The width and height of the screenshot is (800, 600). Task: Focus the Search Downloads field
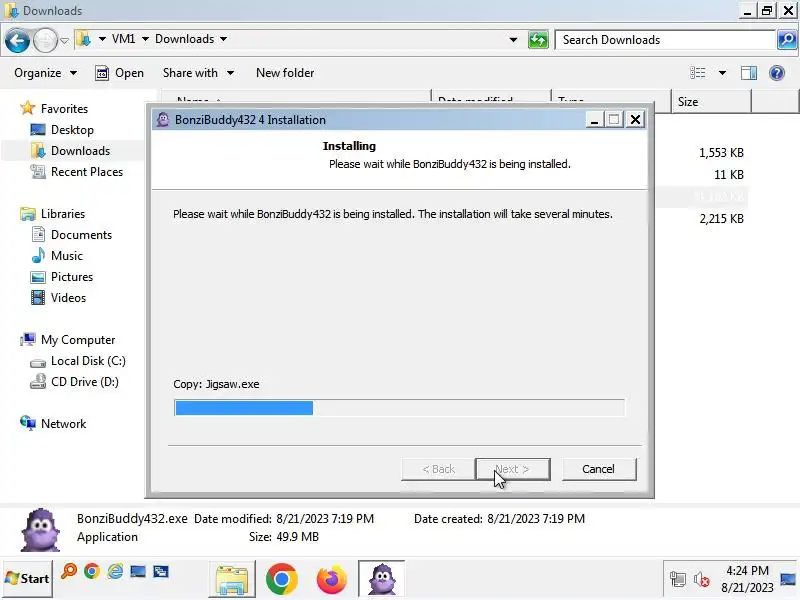[665, 40]
